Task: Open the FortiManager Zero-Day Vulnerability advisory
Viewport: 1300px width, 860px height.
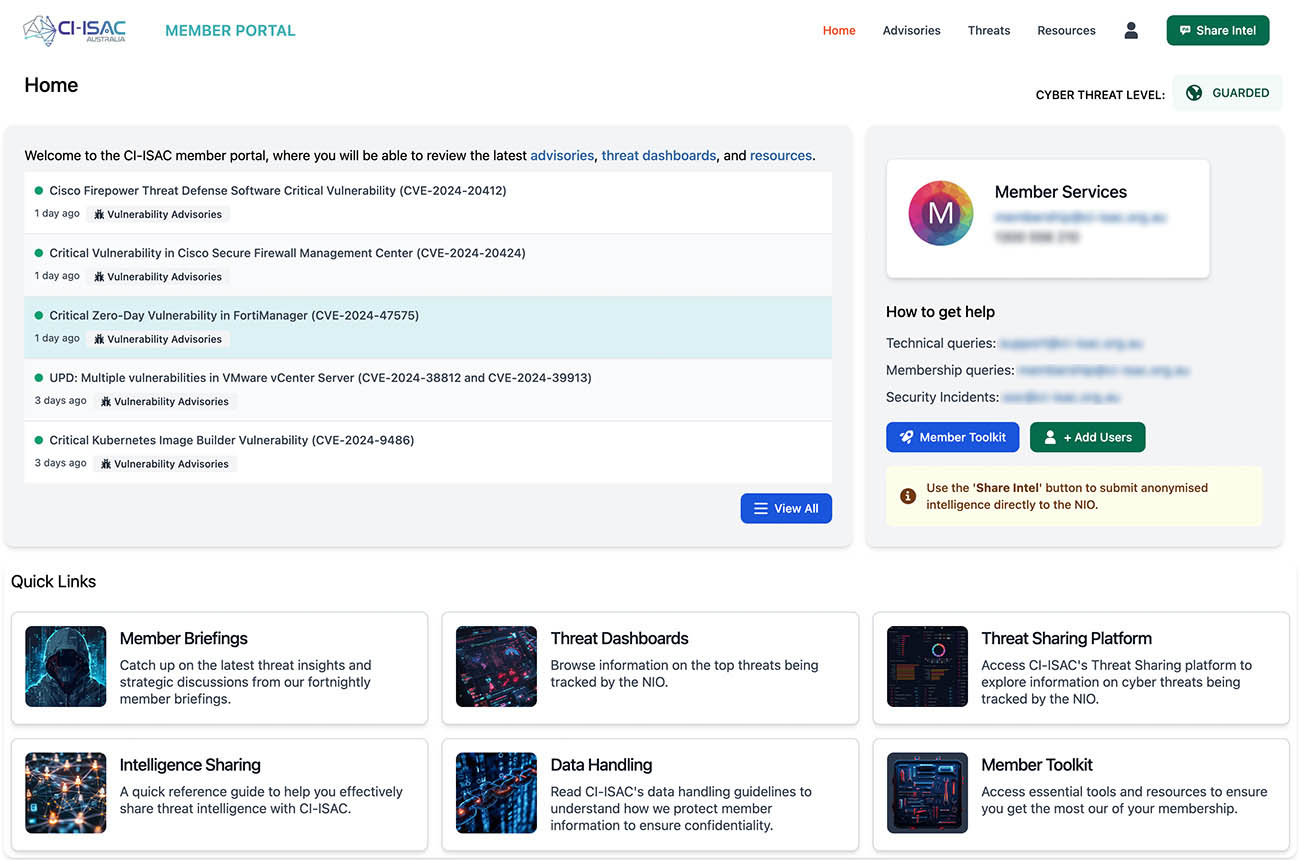Action: [x=234, y=315]
